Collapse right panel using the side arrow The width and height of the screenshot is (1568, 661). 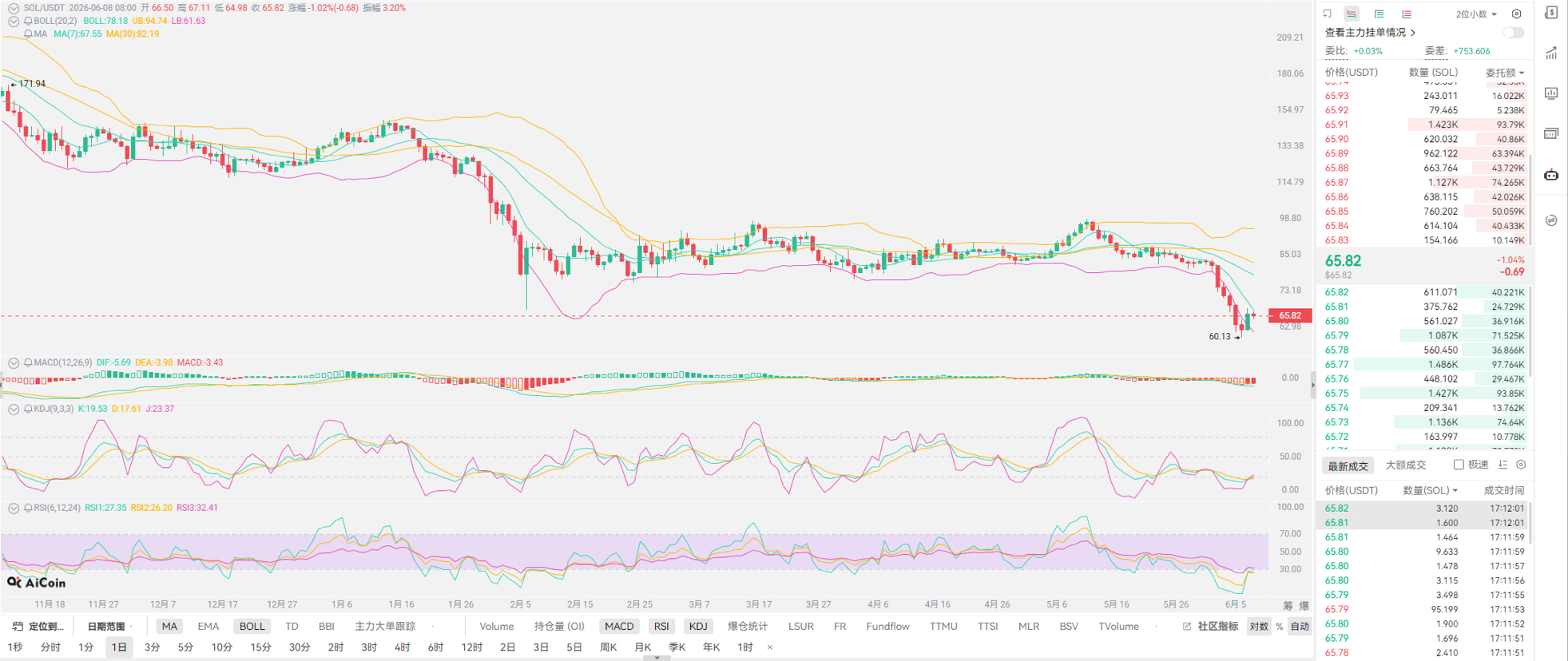tap(1313, 386)
